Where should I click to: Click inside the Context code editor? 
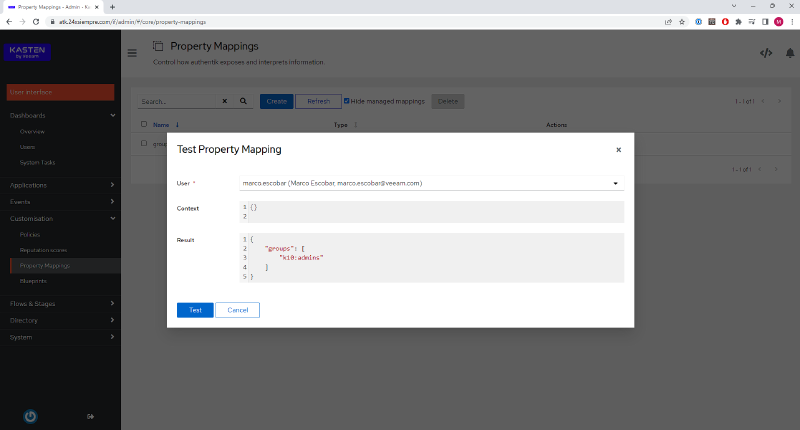432,212
